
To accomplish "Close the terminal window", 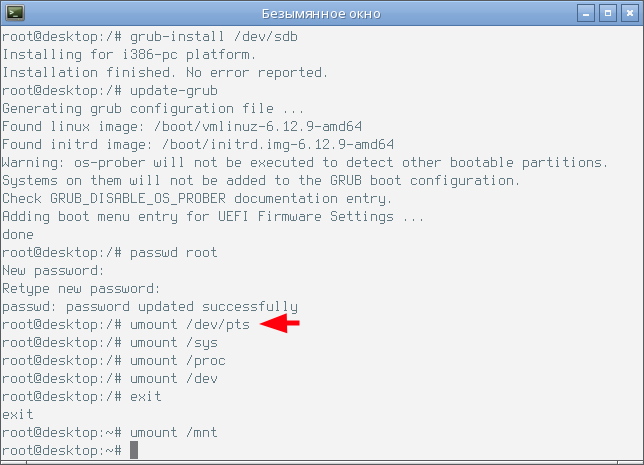I will 630,14.
